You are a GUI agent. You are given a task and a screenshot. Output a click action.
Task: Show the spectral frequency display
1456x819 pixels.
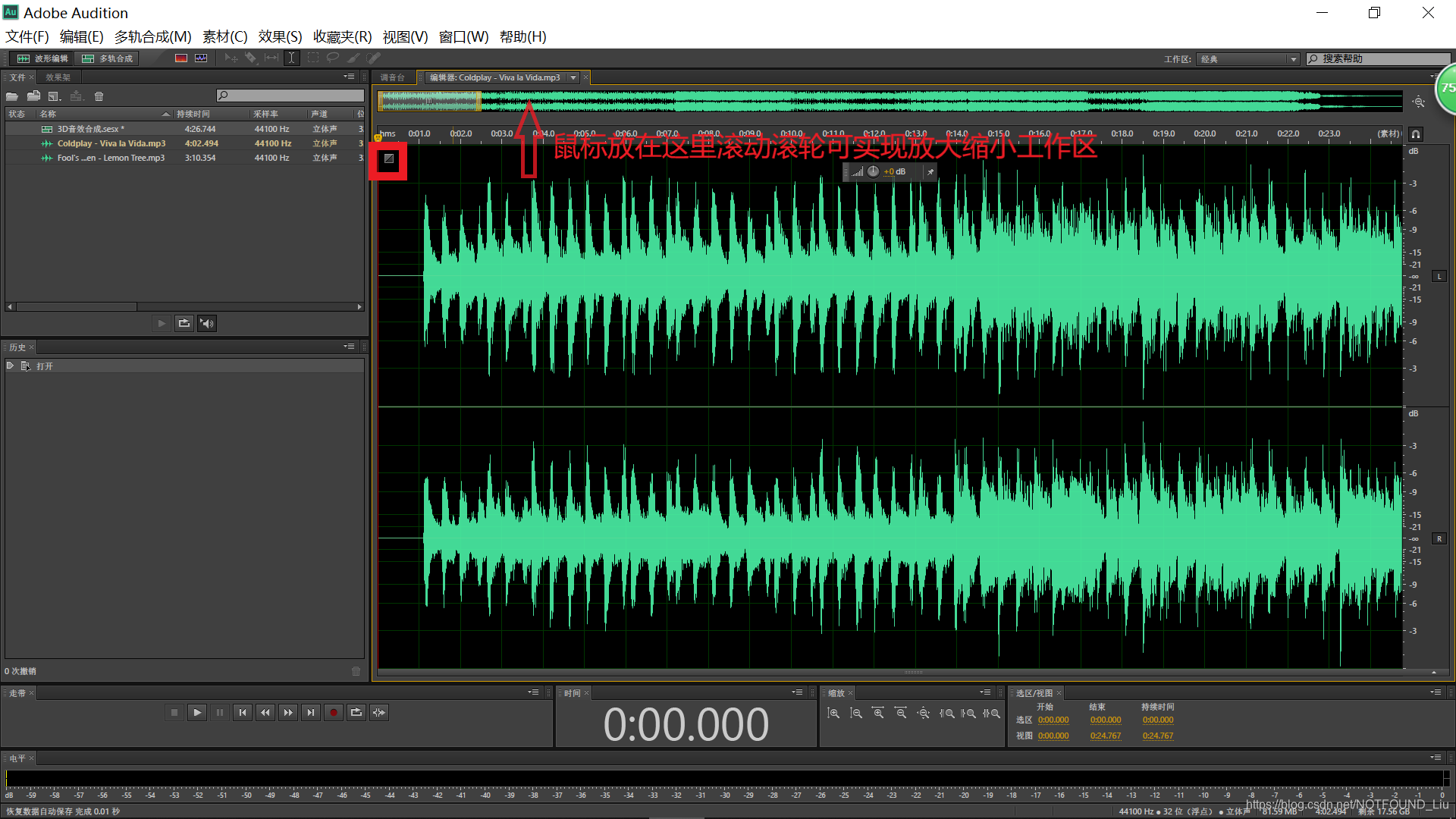pos(181,58)
